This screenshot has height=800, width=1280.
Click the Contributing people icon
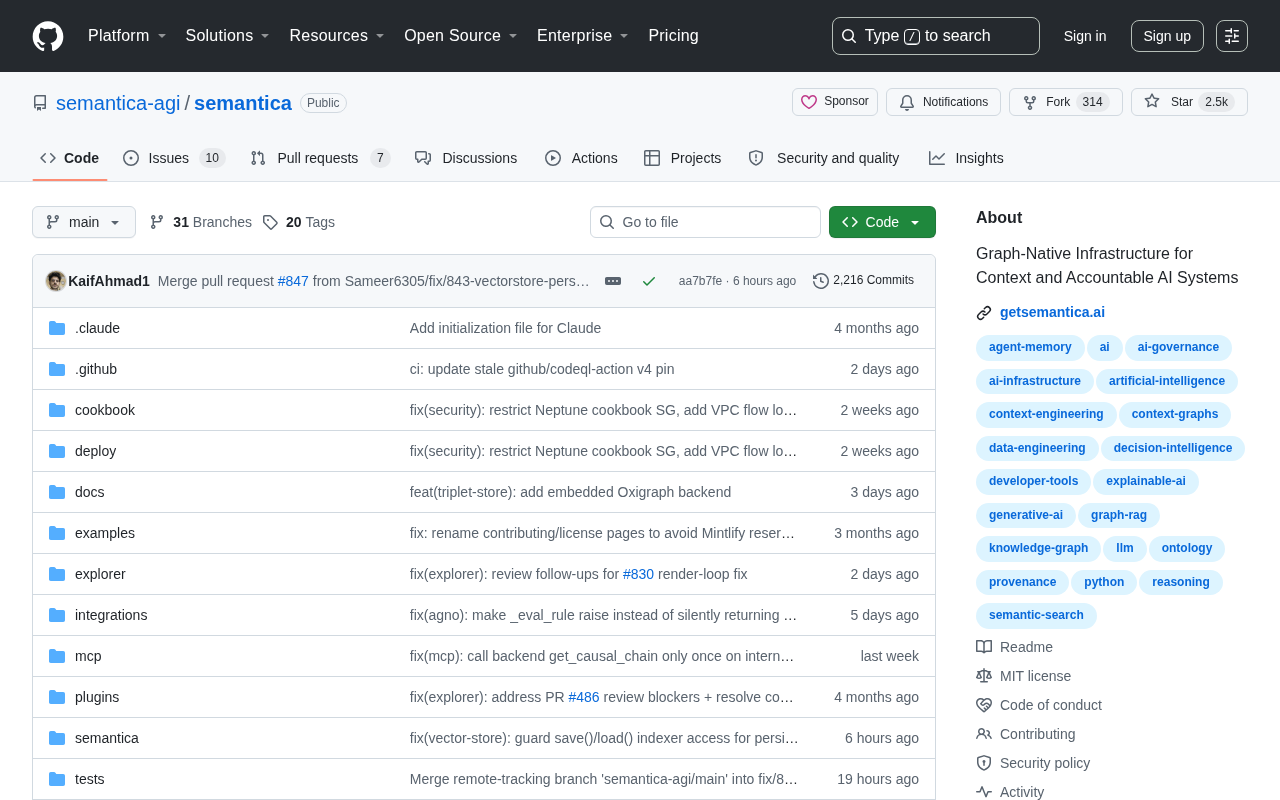point(984,734)
